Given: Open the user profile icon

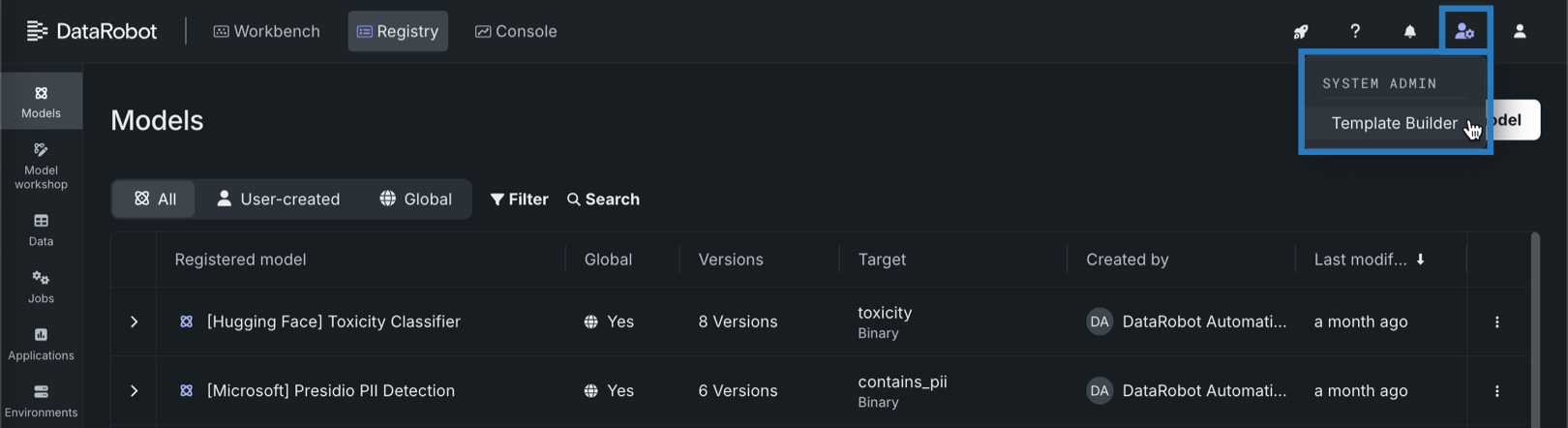Looking at the screenshot, I should click(x=1520, y=32).
